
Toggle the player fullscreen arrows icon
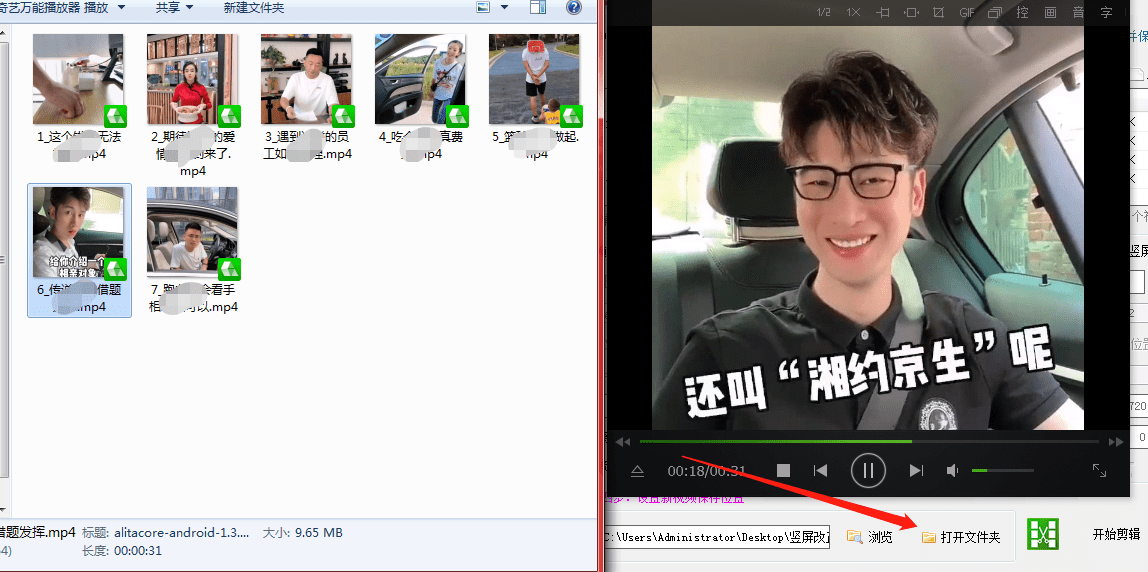click(x=1099, y=470)
